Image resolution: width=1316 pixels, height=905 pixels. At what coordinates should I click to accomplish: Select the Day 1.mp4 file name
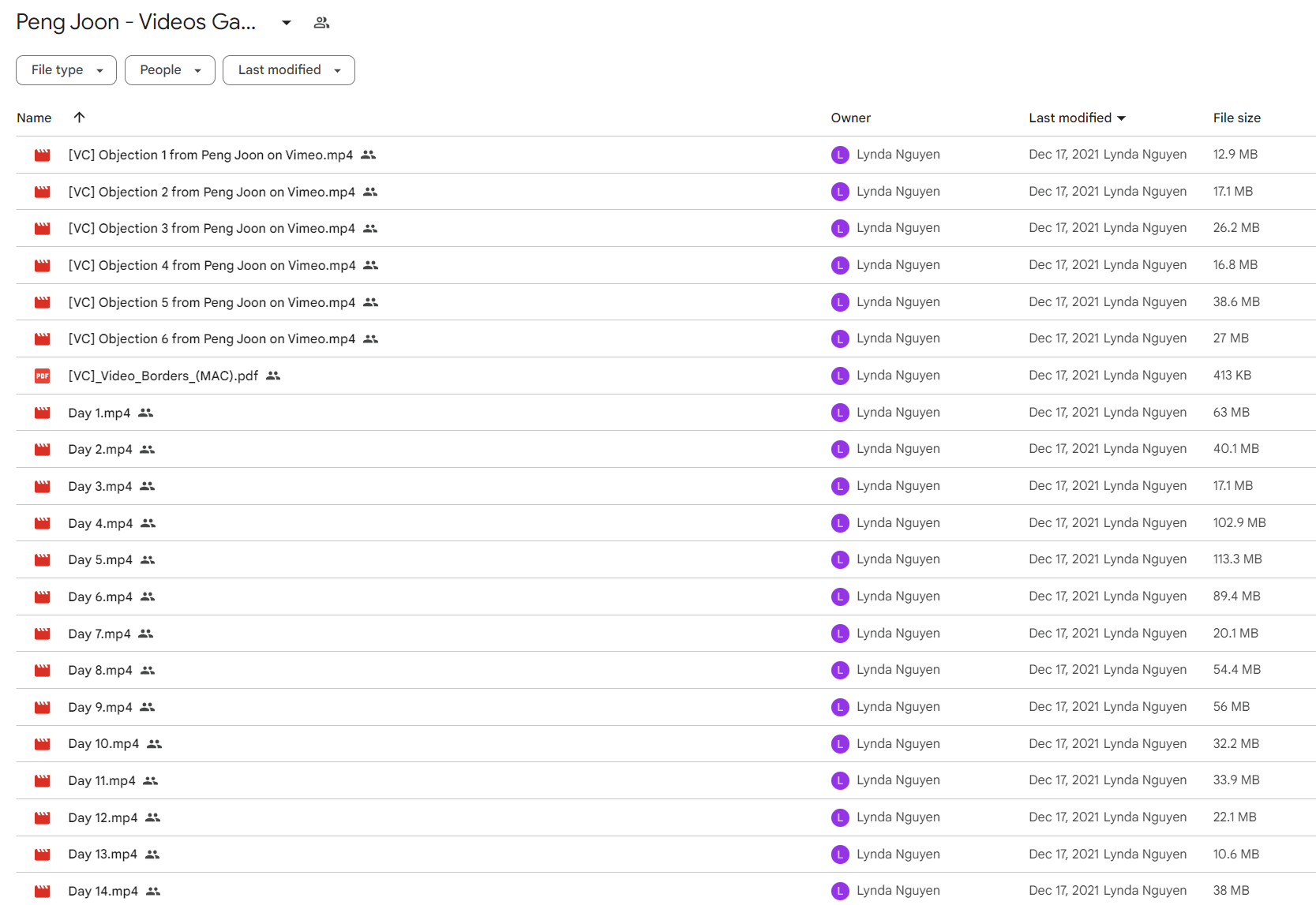point(99,413)
